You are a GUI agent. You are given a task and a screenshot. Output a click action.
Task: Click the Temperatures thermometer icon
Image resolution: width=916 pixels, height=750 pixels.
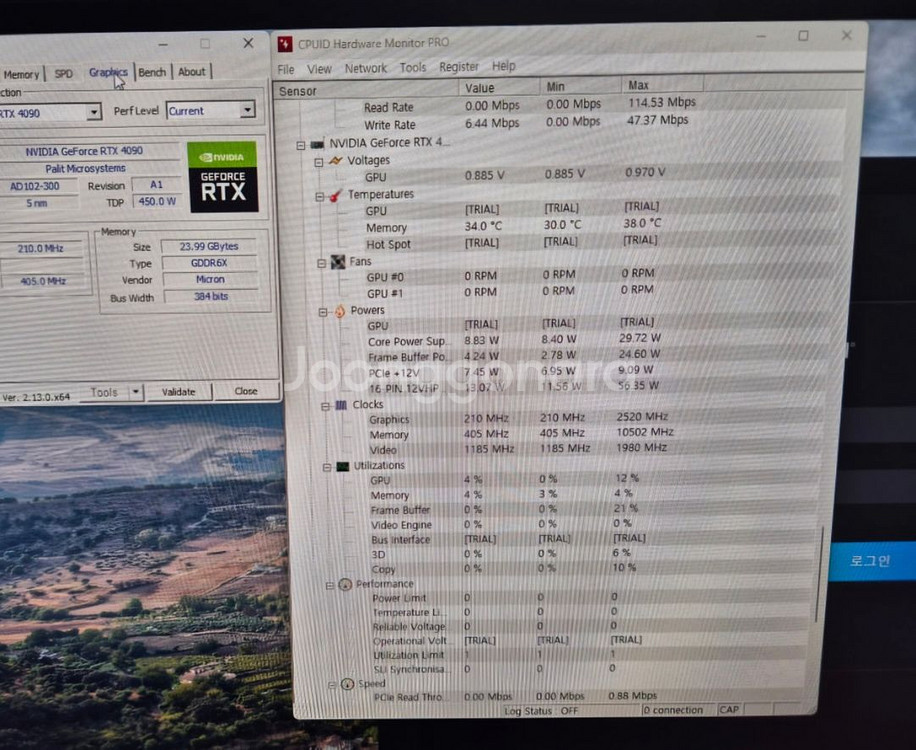click(x=336, y=195)
